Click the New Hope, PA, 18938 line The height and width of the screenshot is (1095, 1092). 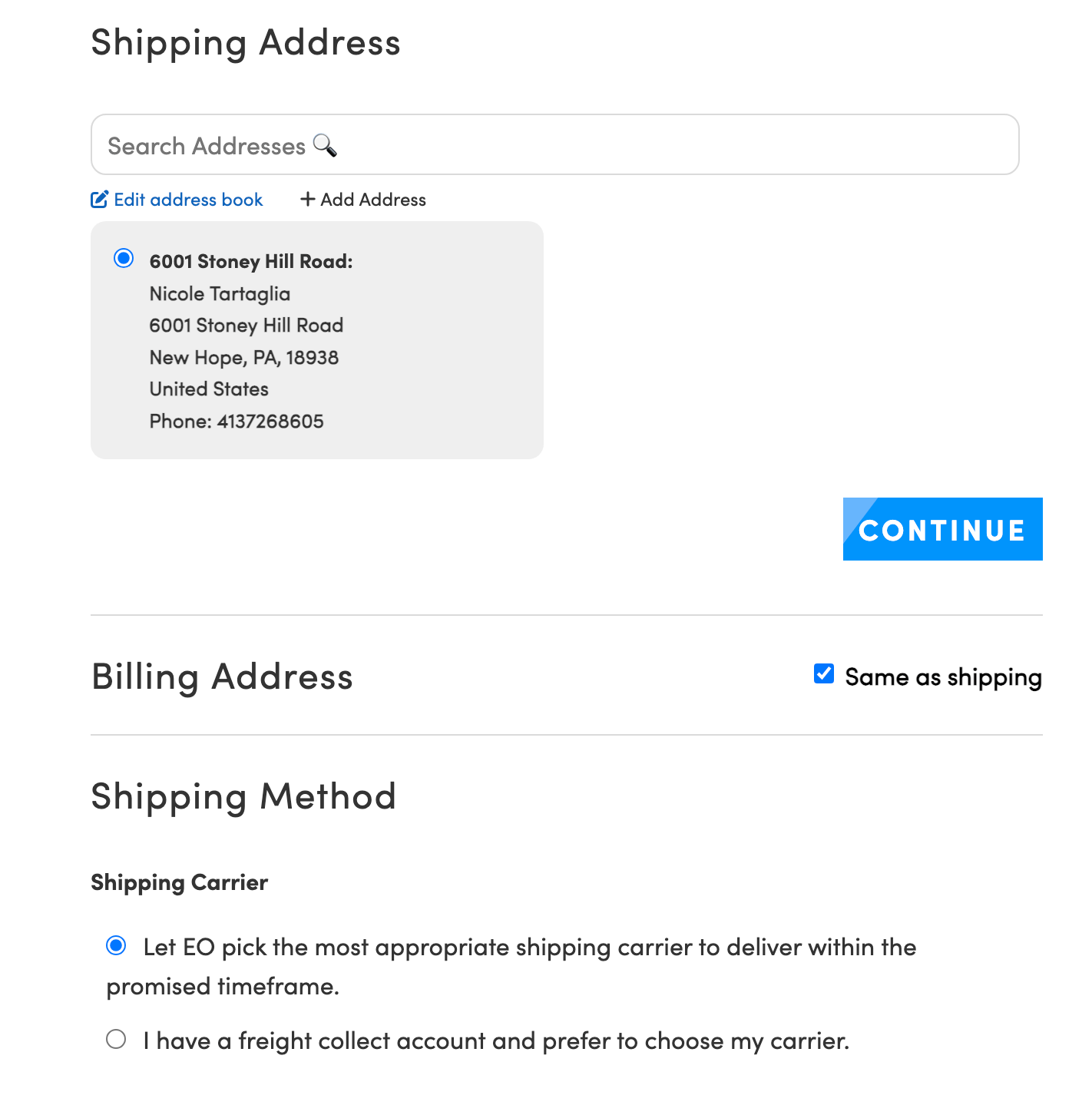point(244,358)
